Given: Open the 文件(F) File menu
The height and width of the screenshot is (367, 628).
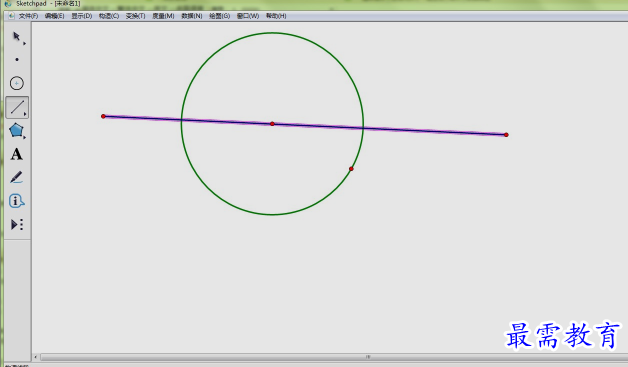Looking at the screenshot, I should 28,16.
